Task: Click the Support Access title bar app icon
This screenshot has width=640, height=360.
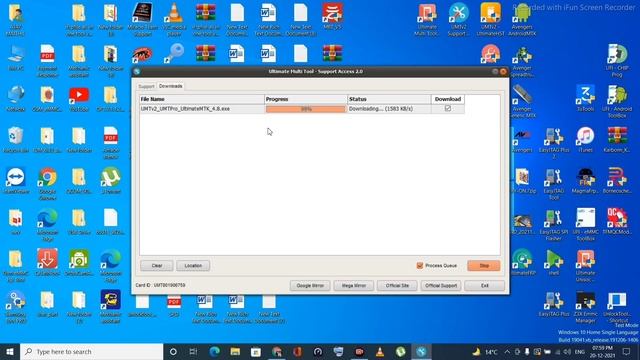Action: point(137,71)
